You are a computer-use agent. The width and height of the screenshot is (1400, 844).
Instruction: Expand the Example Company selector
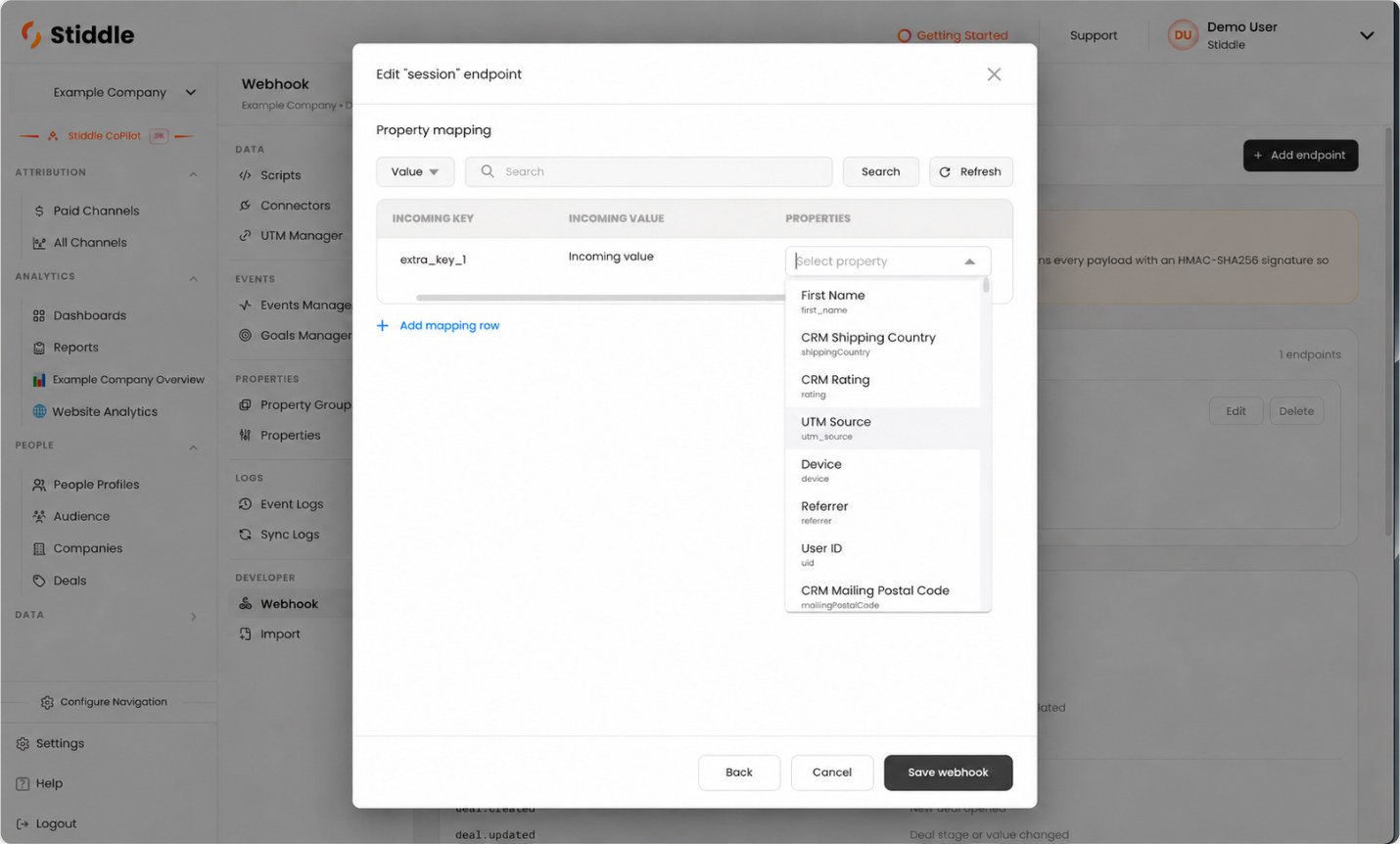(x=124, y=92)
